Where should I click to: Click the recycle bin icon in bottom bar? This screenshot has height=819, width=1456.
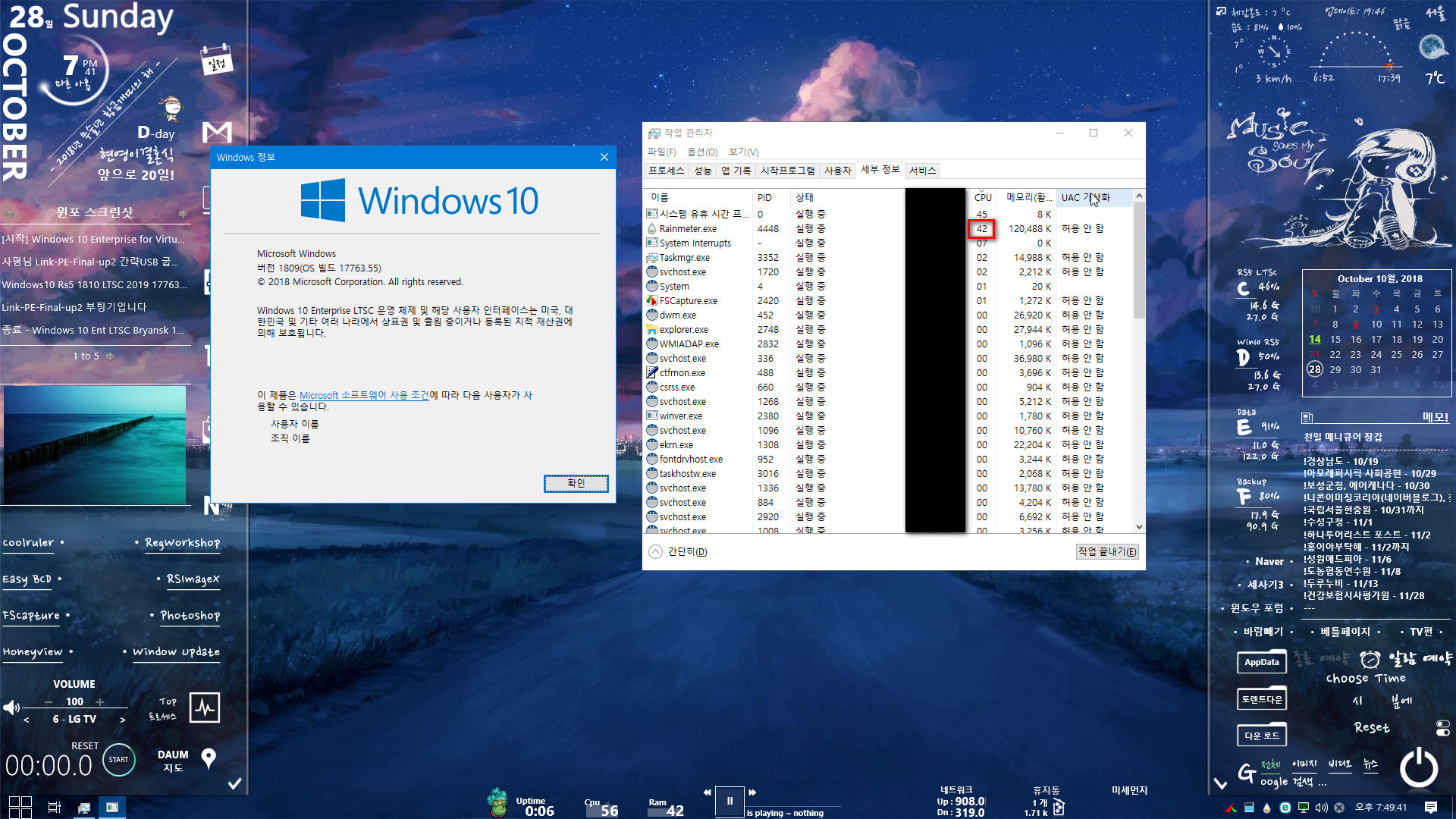[x=1059, y=808]
